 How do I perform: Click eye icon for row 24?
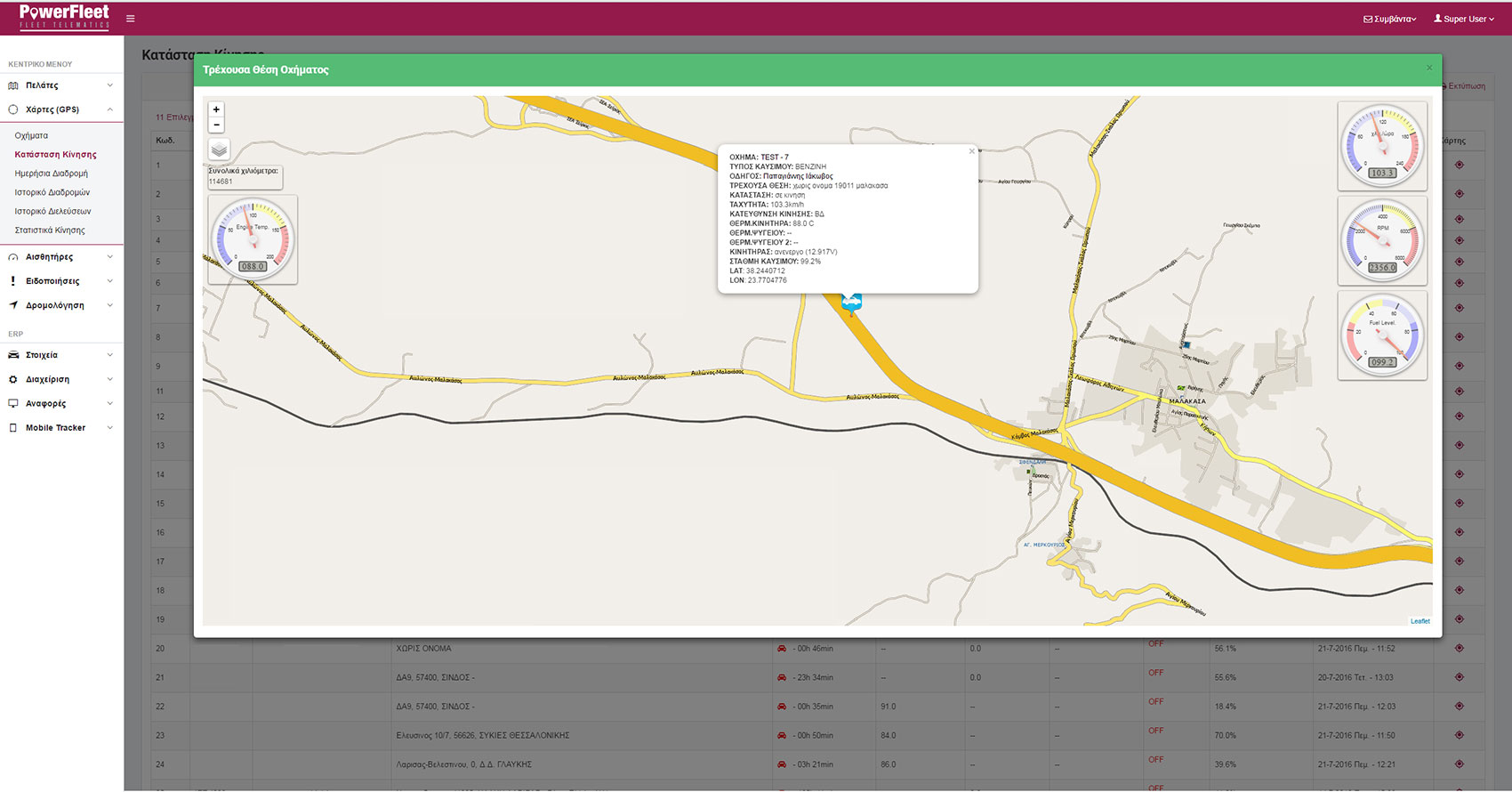click(1459, 764)
